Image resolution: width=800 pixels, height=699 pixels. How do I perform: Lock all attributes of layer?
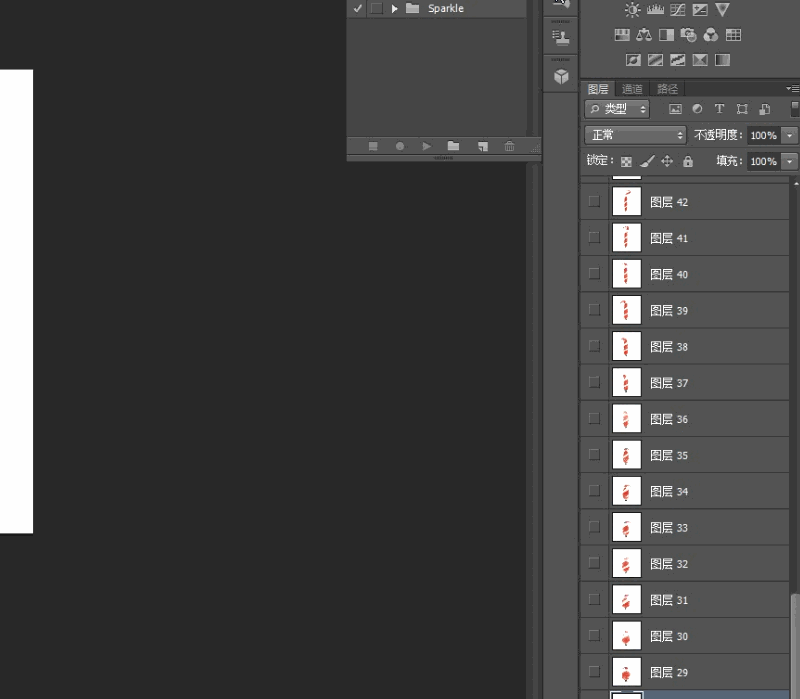688,161
